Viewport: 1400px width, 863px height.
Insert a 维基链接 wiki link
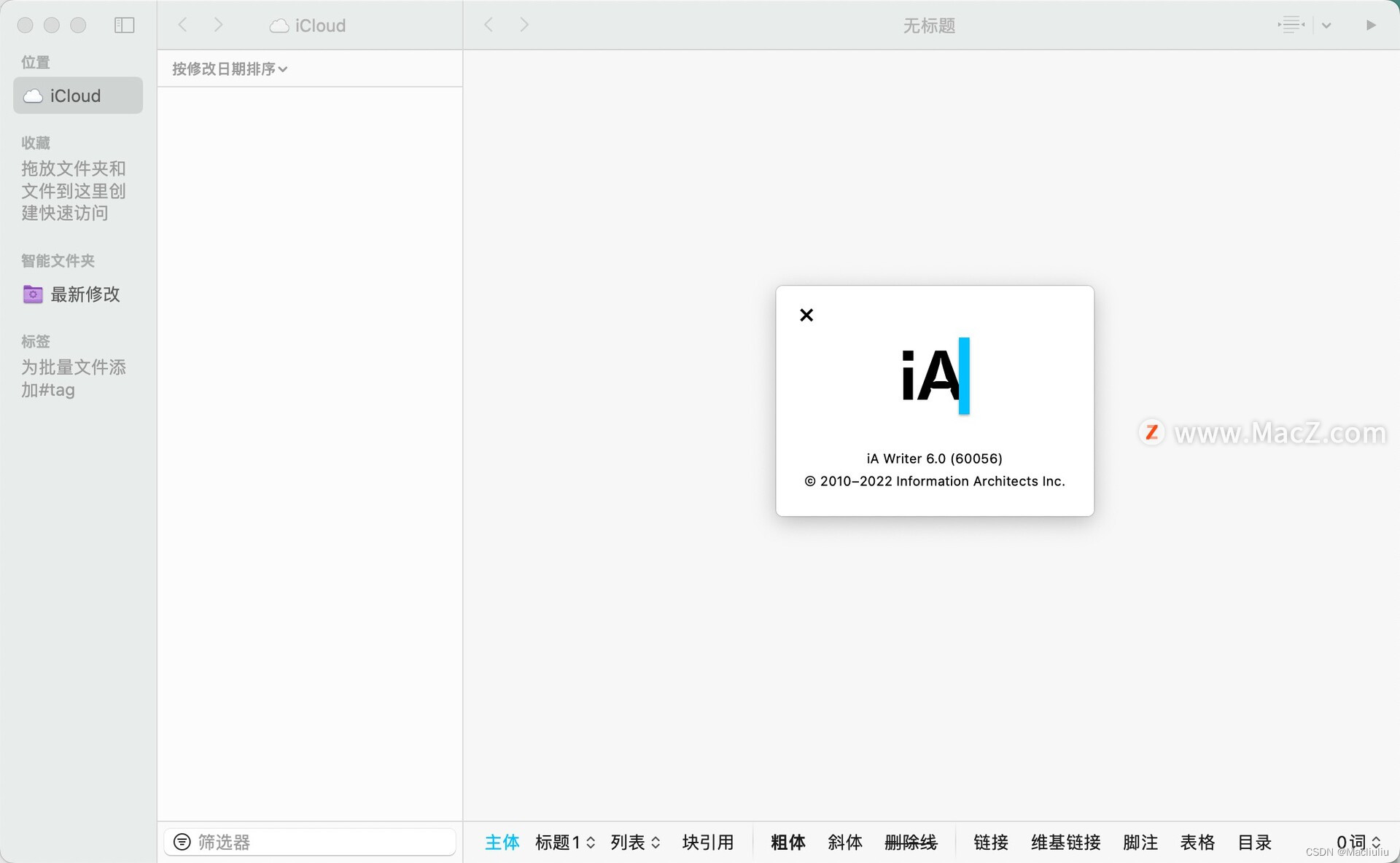pyautogui.click(x=1066, y=843)
